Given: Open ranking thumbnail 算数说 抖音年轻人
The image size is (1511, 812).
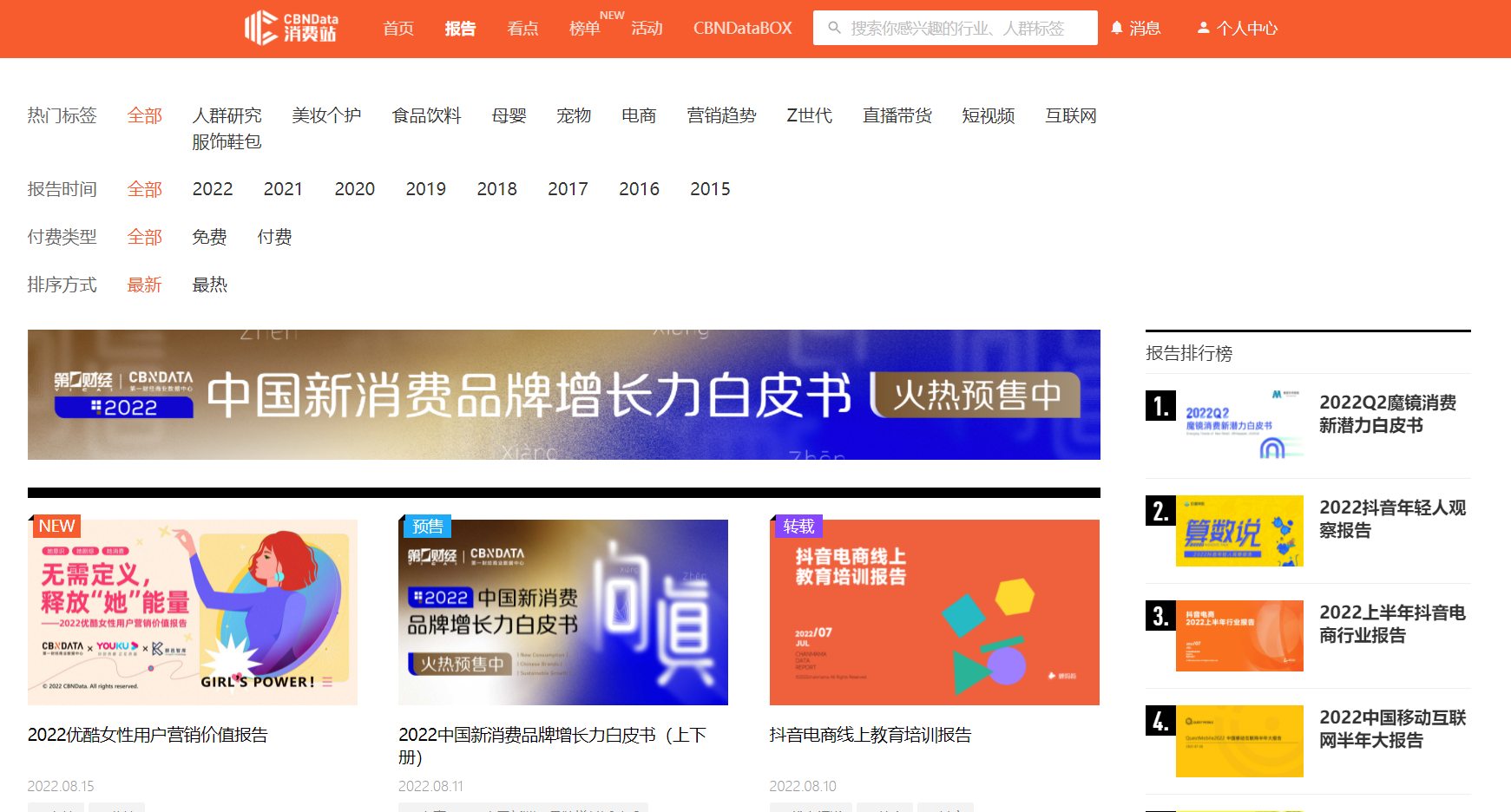Looking at the screenshot, I should click(x=1239, y=531).
